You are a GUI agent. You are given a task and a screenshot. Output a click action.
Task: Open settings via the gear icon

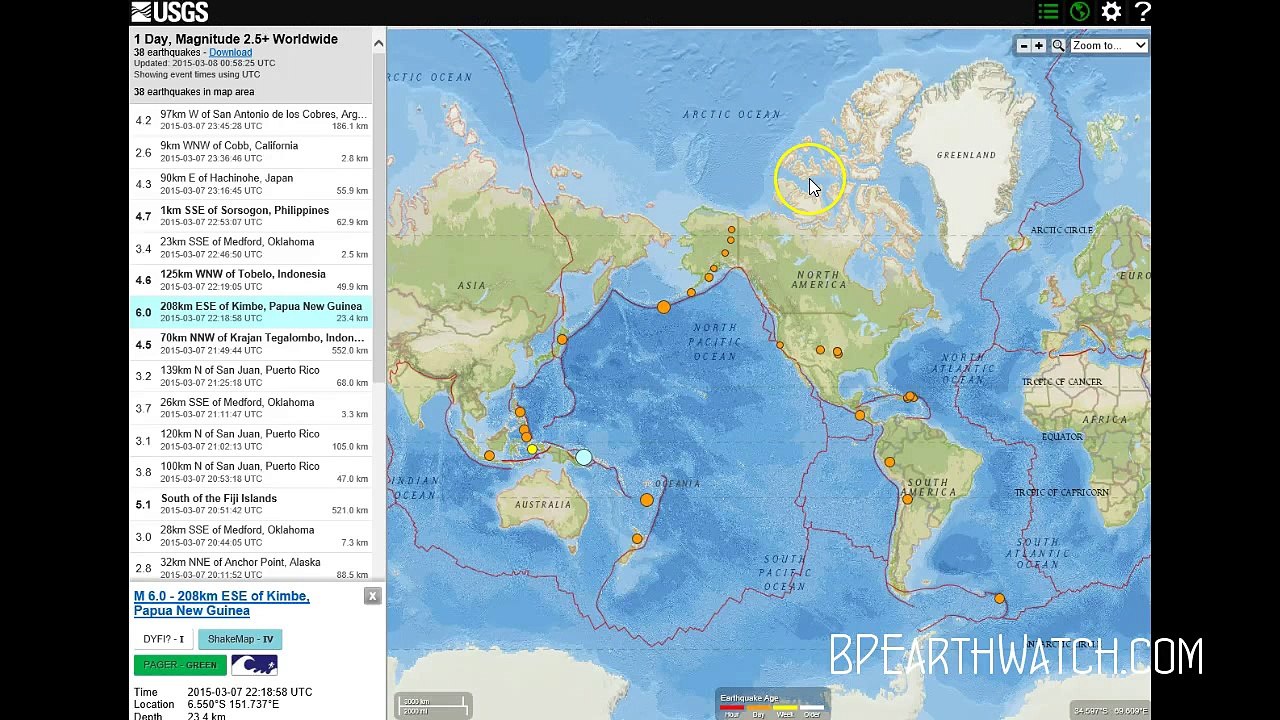click(1111, 12)
